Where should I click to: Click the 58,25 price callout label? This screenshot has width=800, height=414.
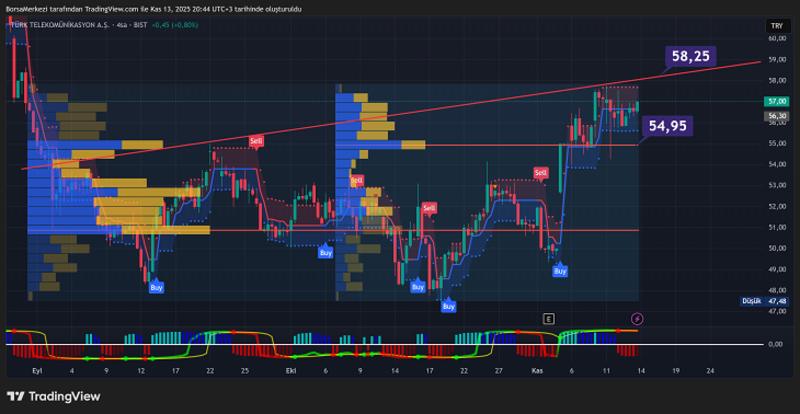690,57
